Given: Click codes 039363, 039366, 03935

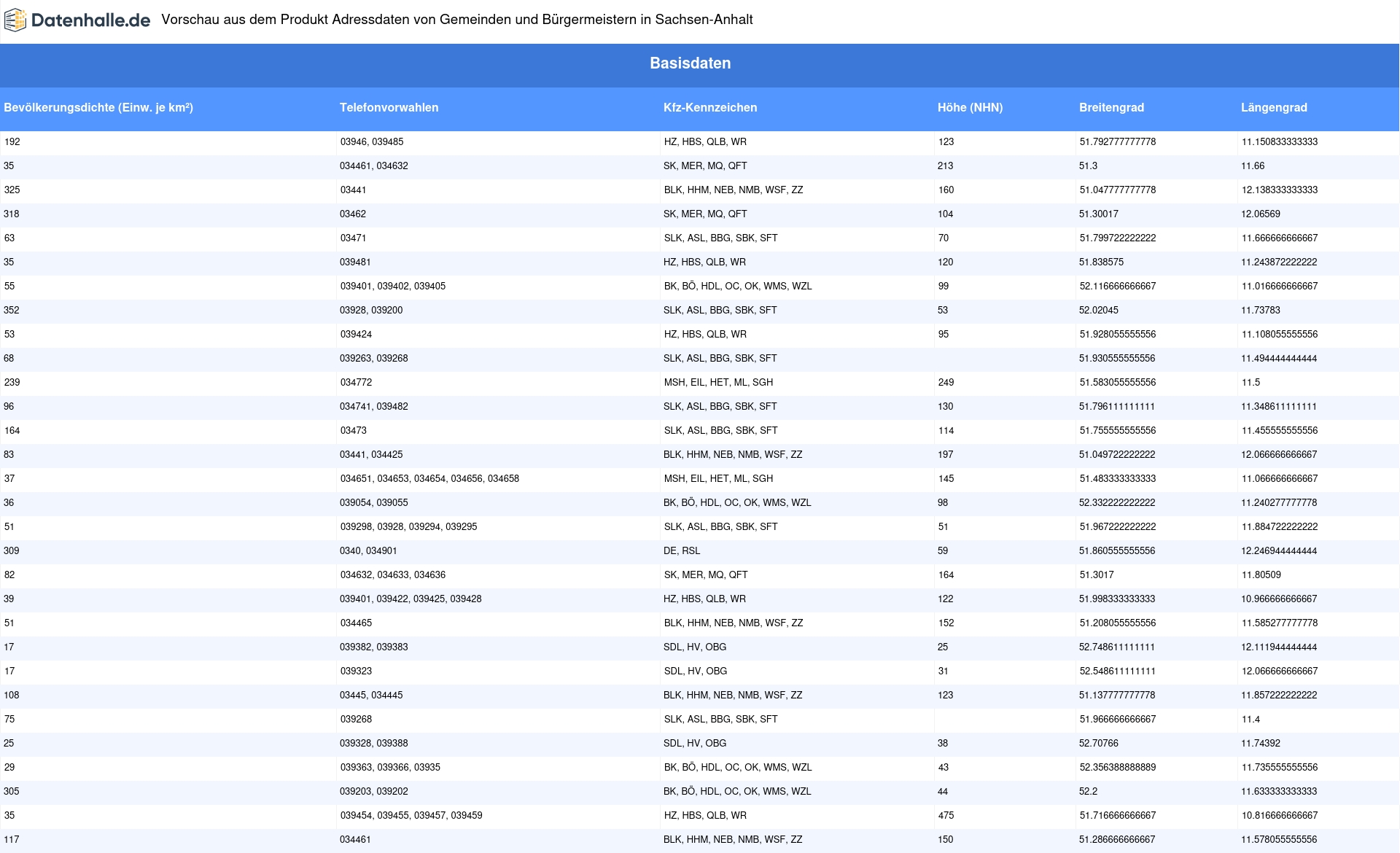Looking at the screenshot, I should click(390, 768).
